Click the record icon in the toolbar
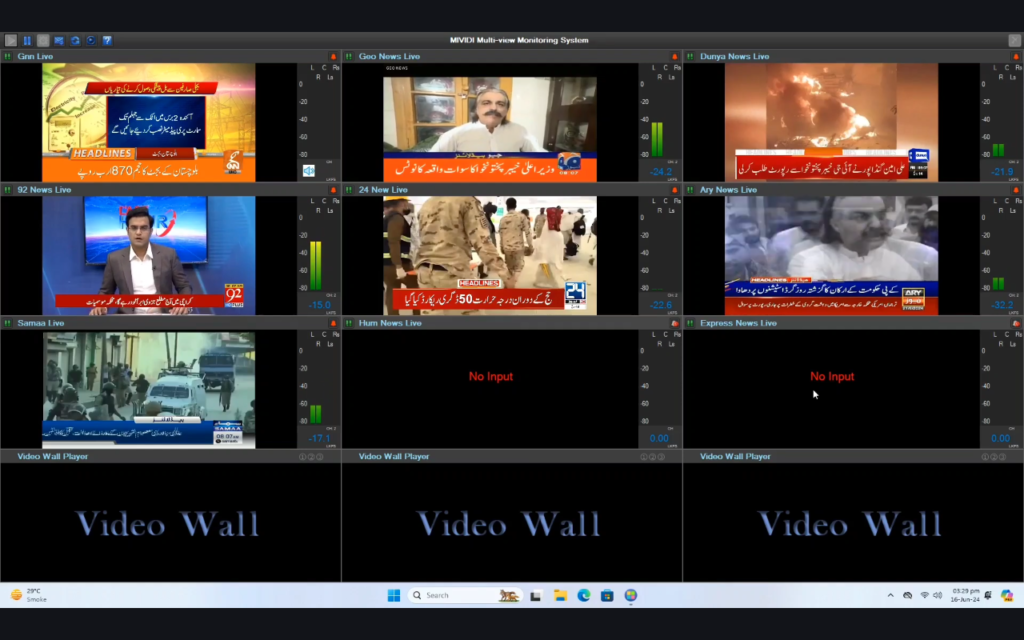The width and height of the screenshot is (1024, 640). [x=91, y=40]
